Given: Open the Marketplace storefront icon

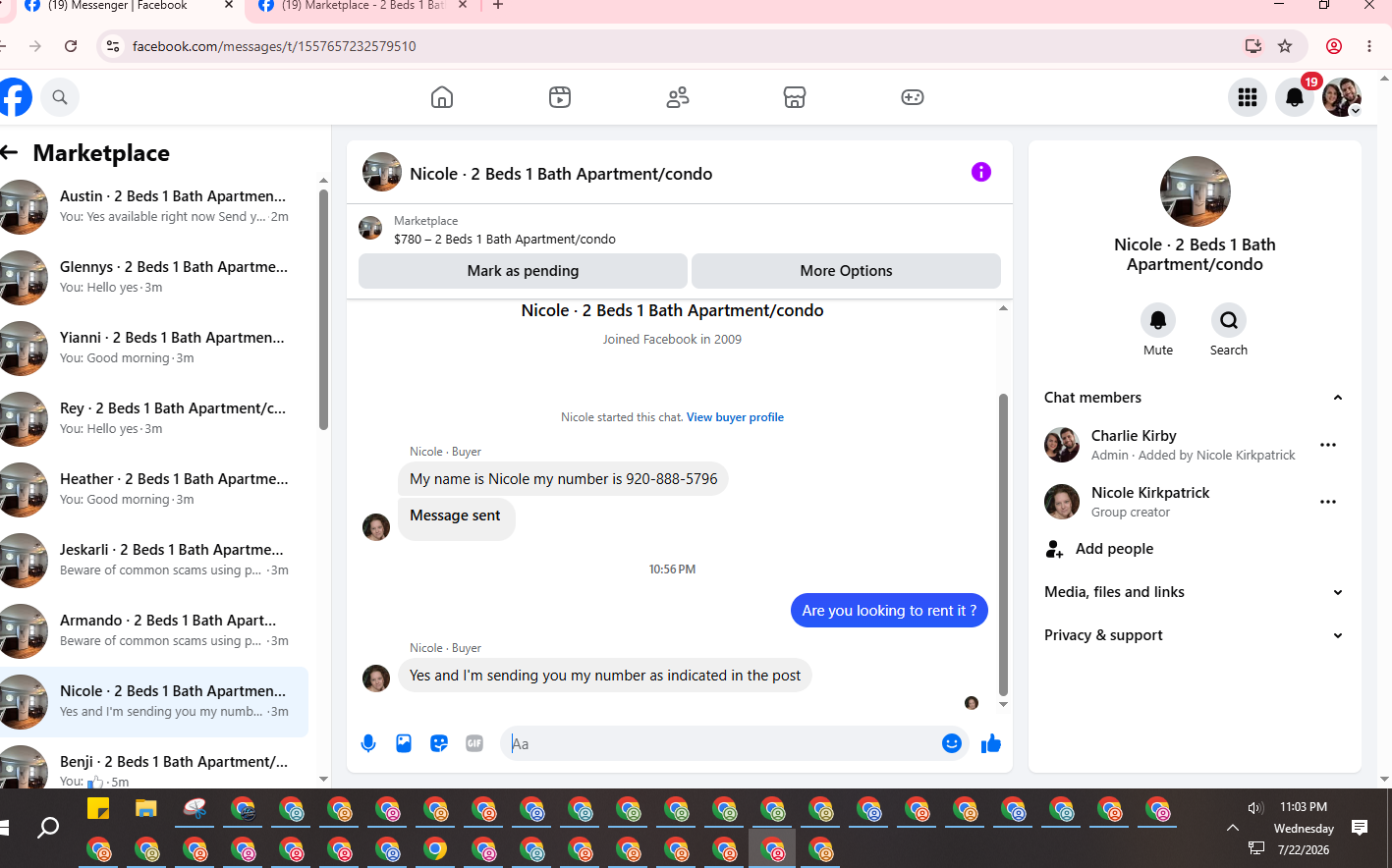Looking at the screenshot, I should coord(795,97).
